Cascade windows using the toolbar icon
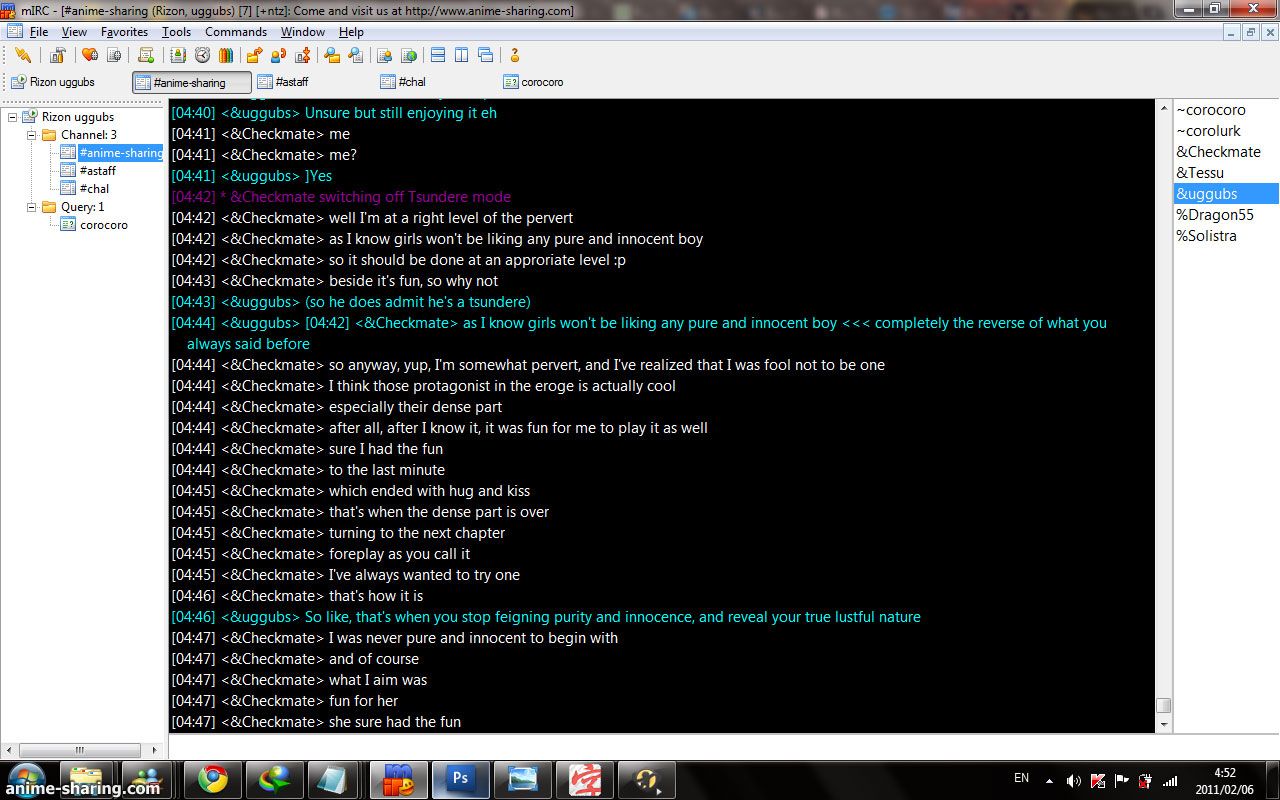 tap(485, 55)
